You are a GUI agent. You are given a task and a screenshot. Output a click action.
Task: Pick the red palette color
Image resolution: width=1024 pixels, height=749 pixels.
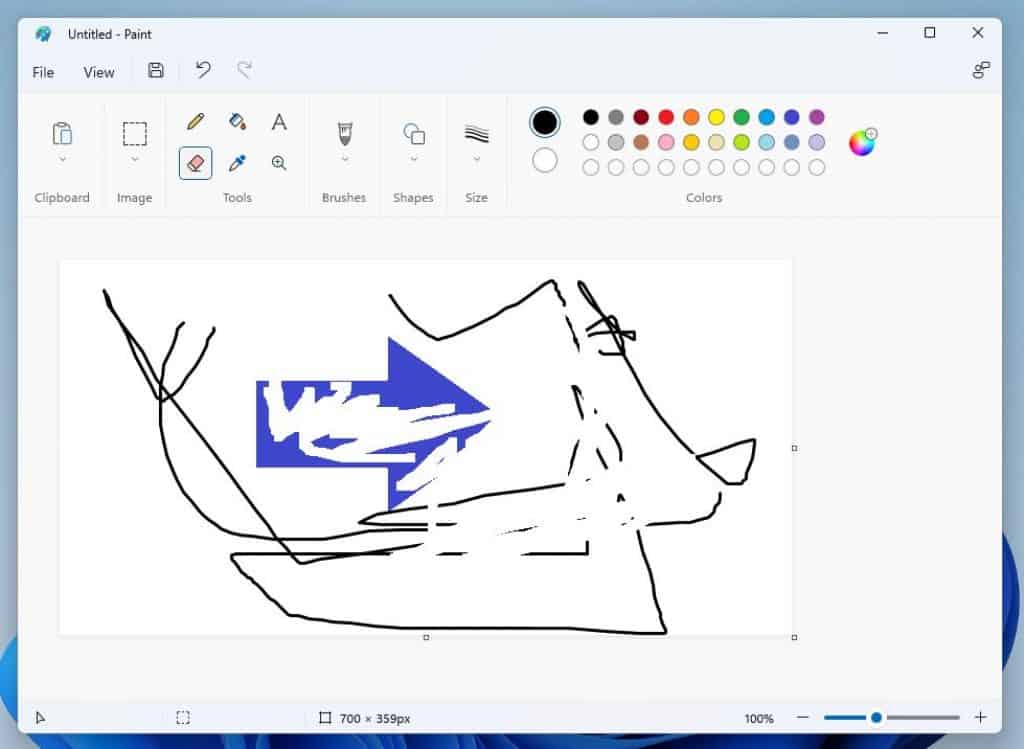[x=666, y=117]
